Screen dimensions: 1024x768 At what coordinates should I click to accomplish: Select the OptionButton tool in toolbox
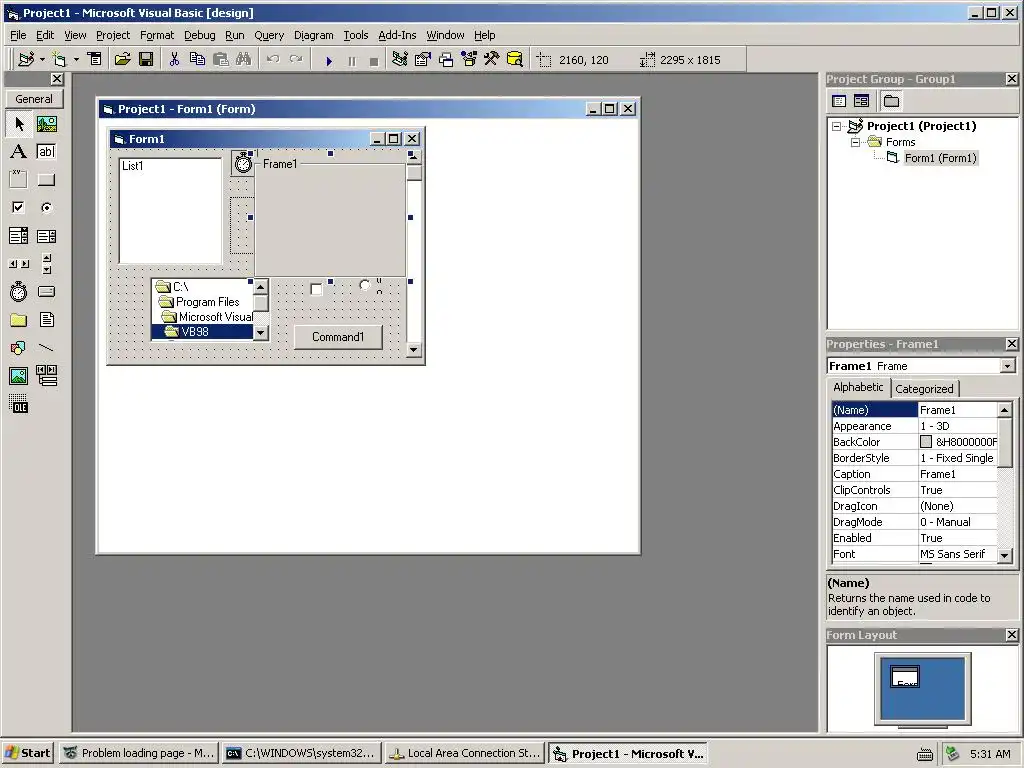tap(46, 208)
